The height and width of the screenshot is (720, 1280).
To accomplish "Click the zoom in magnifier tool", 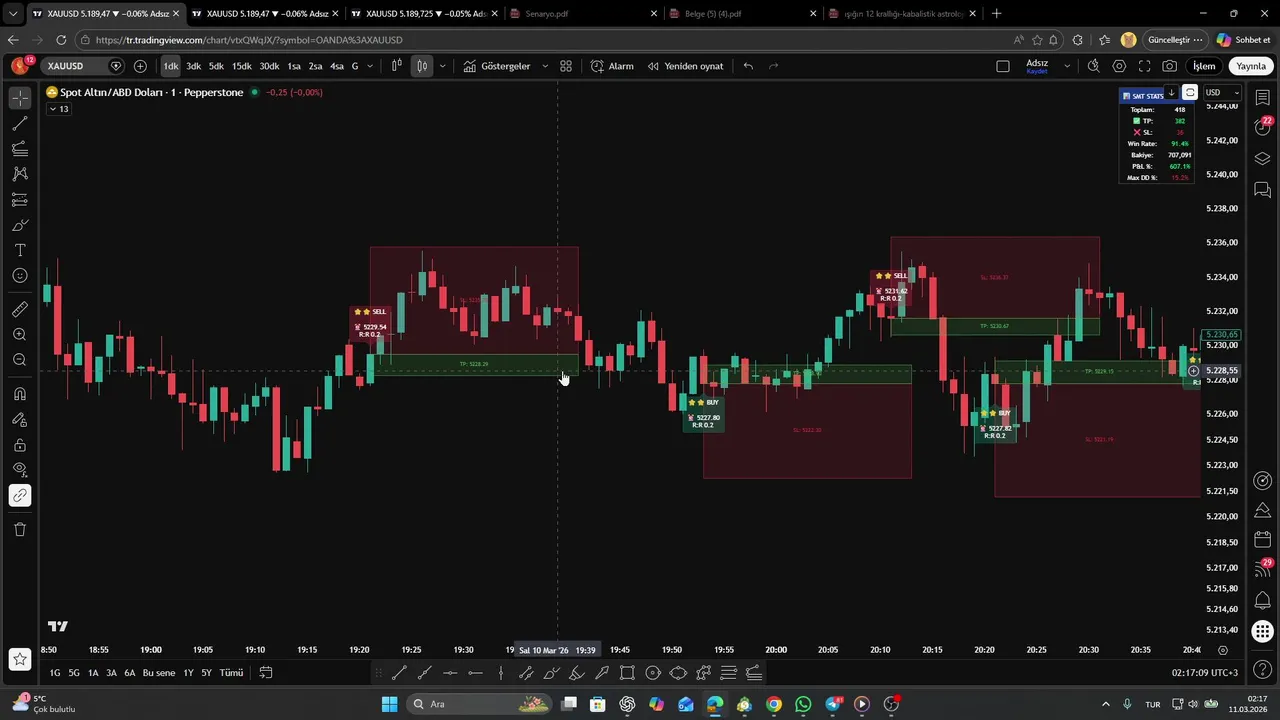I will pos(20,335).
